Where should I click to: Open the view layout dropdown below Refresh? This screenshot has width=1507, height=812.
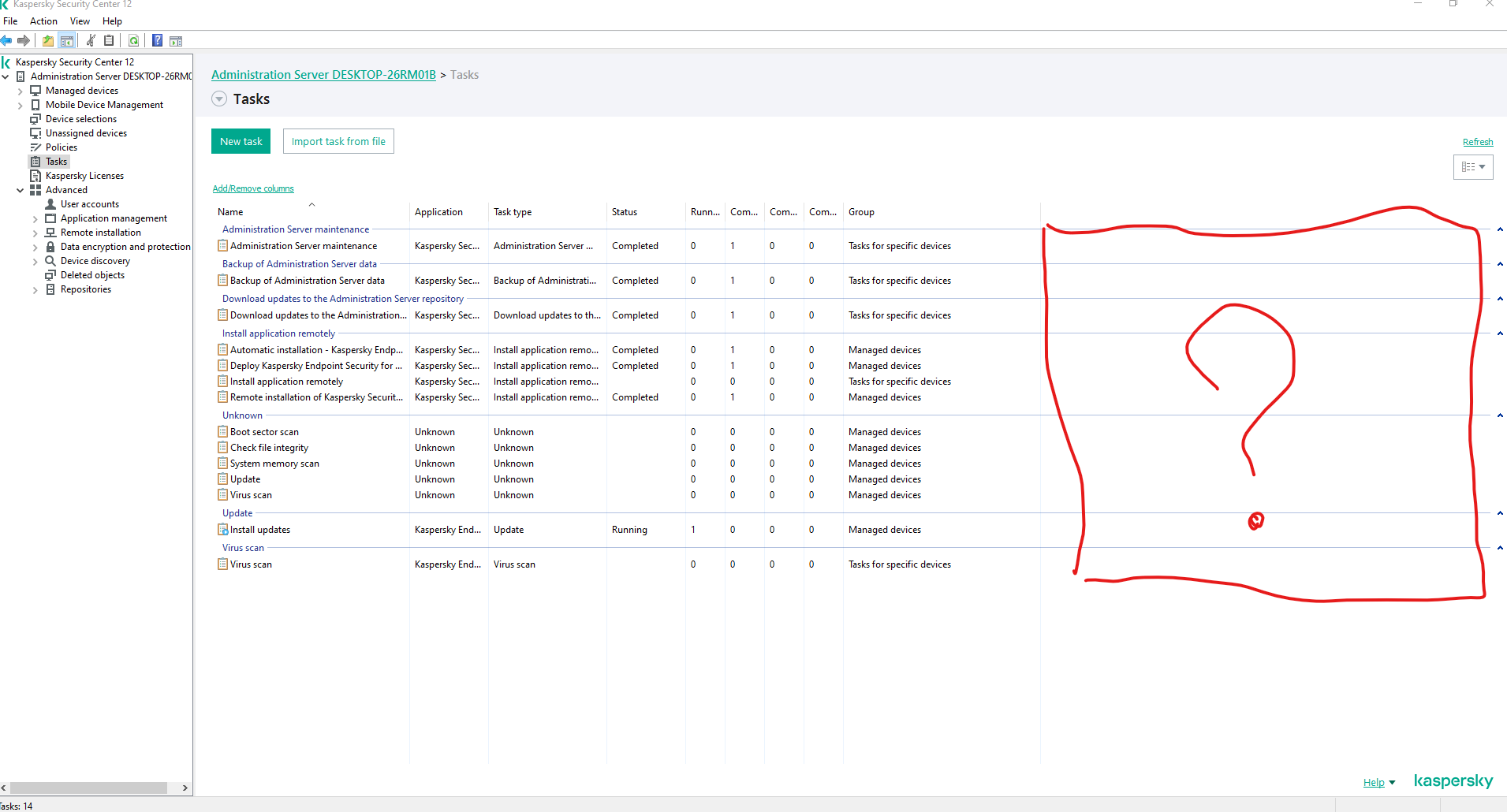(x=1472, y=167)
